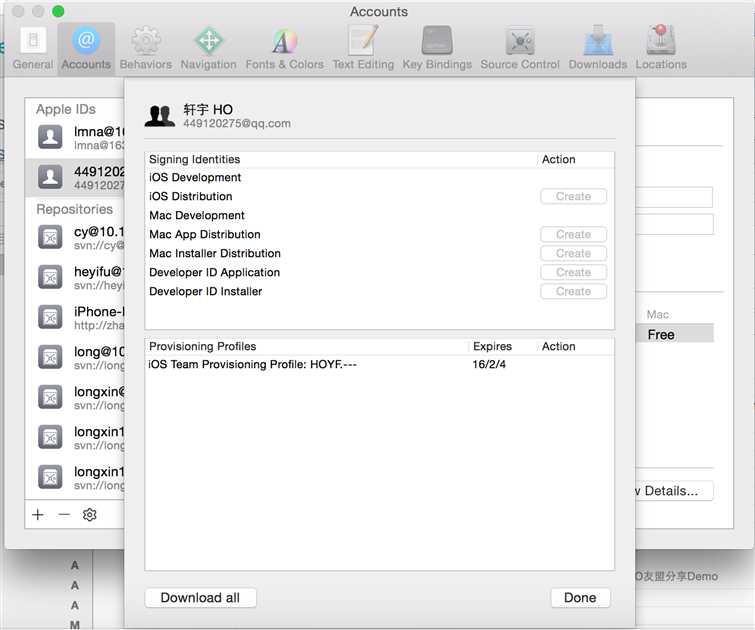Select the 4491202 Apple ID avatar icon

(x=50, y=177)
